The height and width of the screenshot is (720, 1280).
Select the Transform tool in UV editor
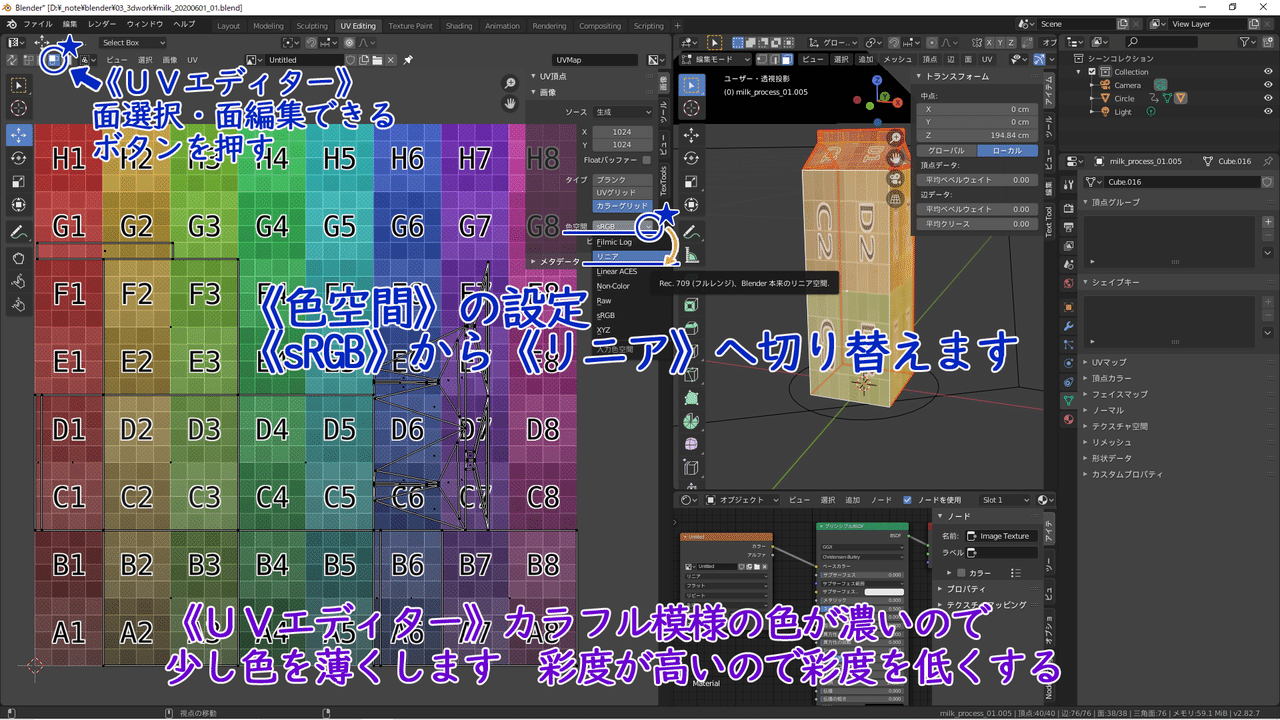point(19,205)
